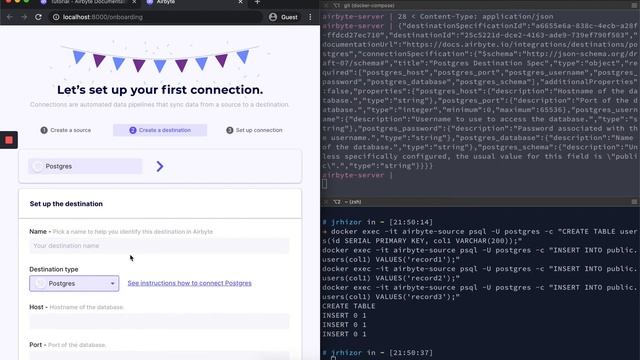Close the tutorial documentation tab
The image size is (640, 360).
coord(134,2)
